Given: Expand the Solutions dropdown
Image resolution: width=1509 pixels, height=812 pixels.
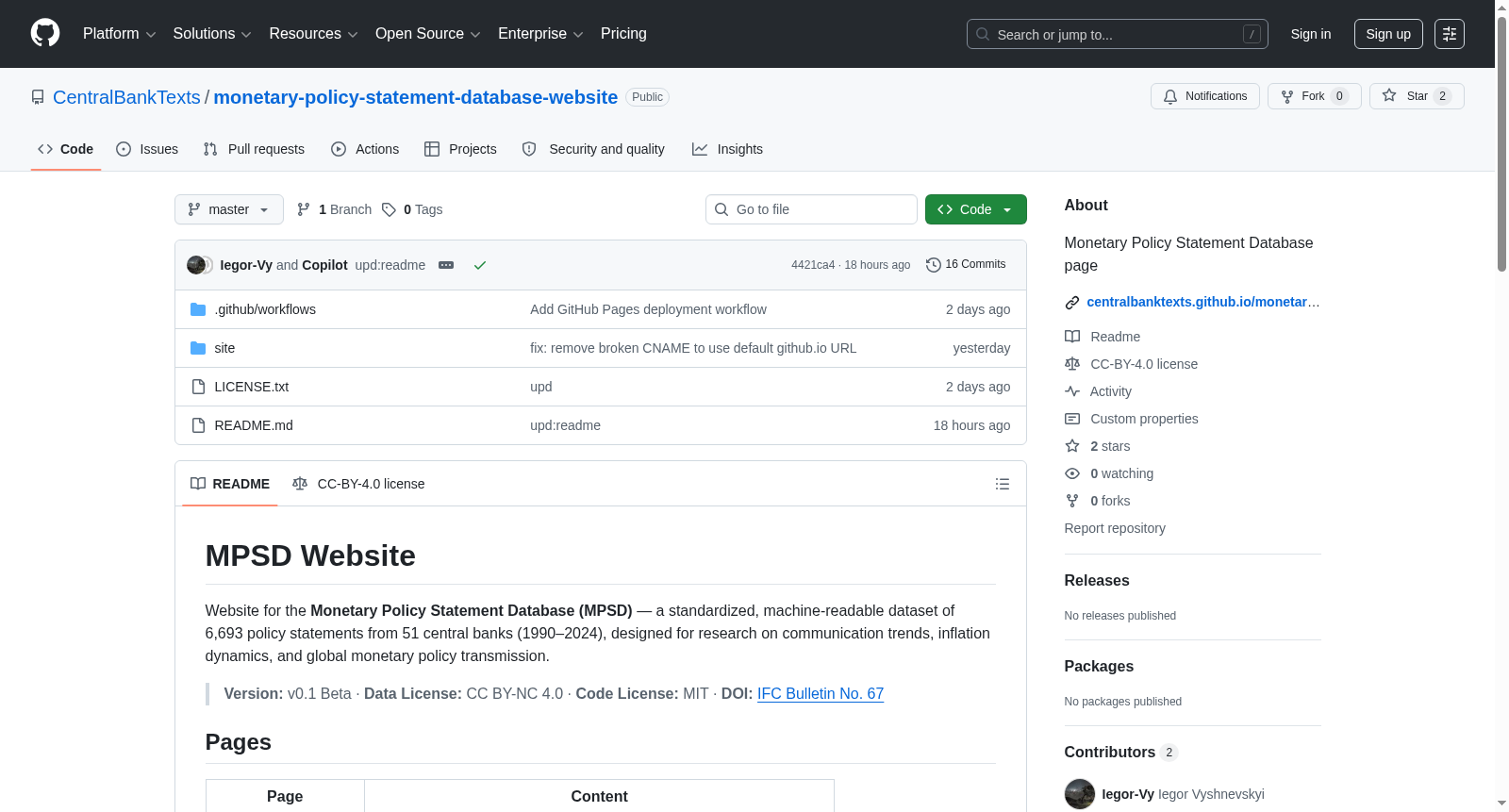Looking at the screenshot, I should tap(212, 34).
